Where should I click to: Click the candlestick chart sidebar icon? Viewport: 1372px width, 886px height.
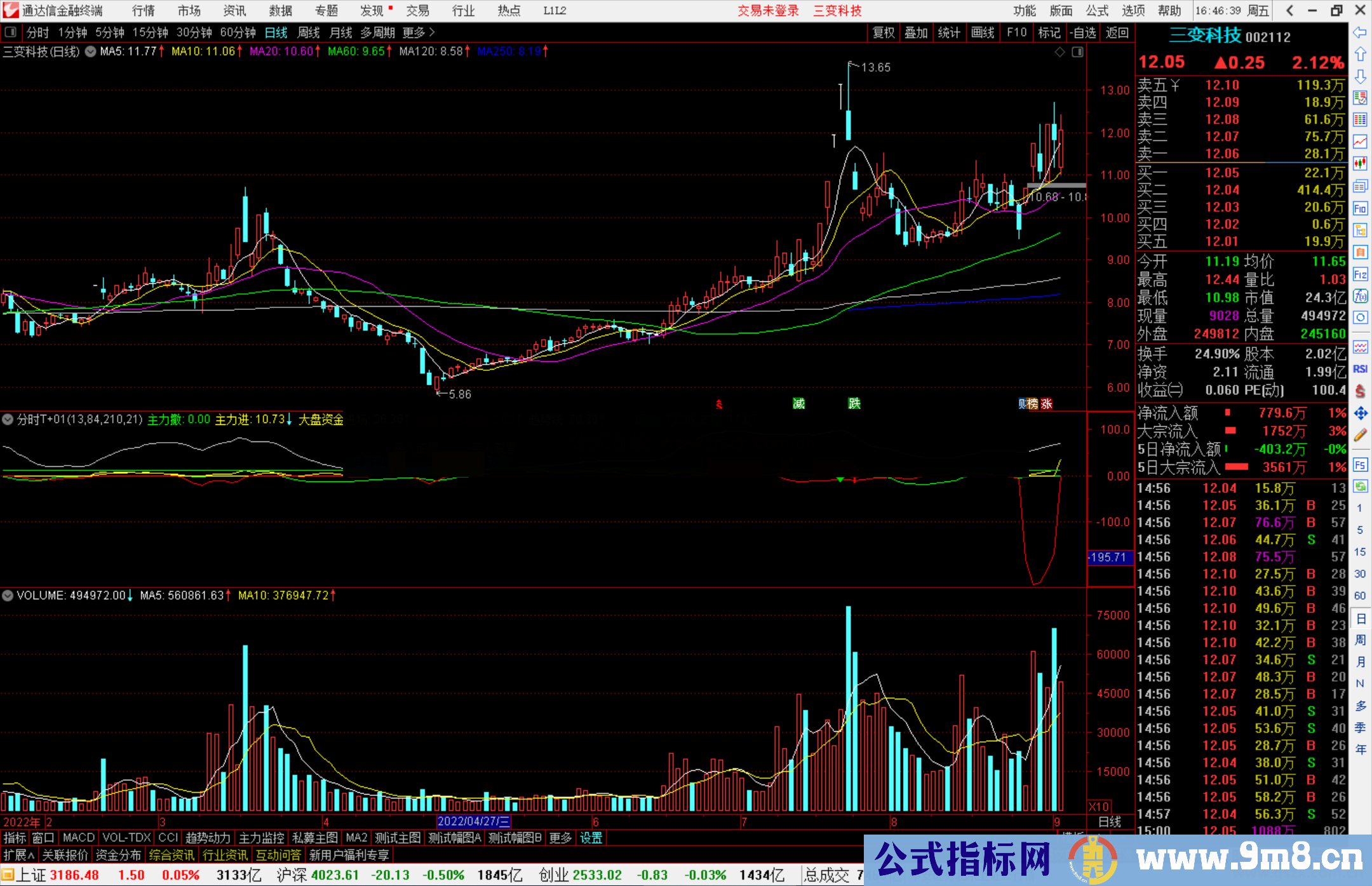[x=1360, y=163]
